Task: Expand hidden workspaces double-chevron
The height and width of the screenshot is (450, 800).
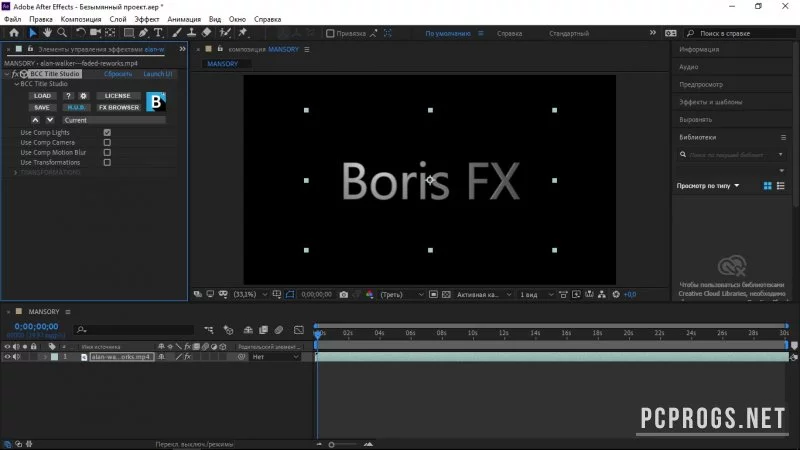Action: tap(653, 33)
